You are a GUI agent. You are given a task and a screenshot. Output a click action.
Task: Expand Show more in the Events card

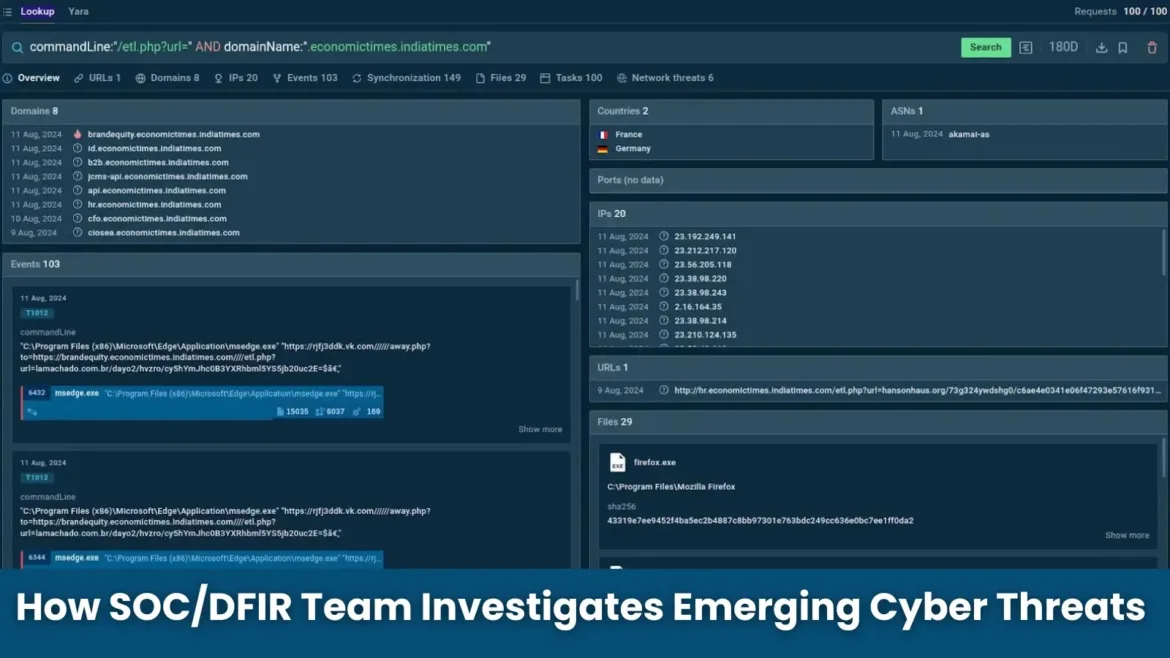click(540, 429)
